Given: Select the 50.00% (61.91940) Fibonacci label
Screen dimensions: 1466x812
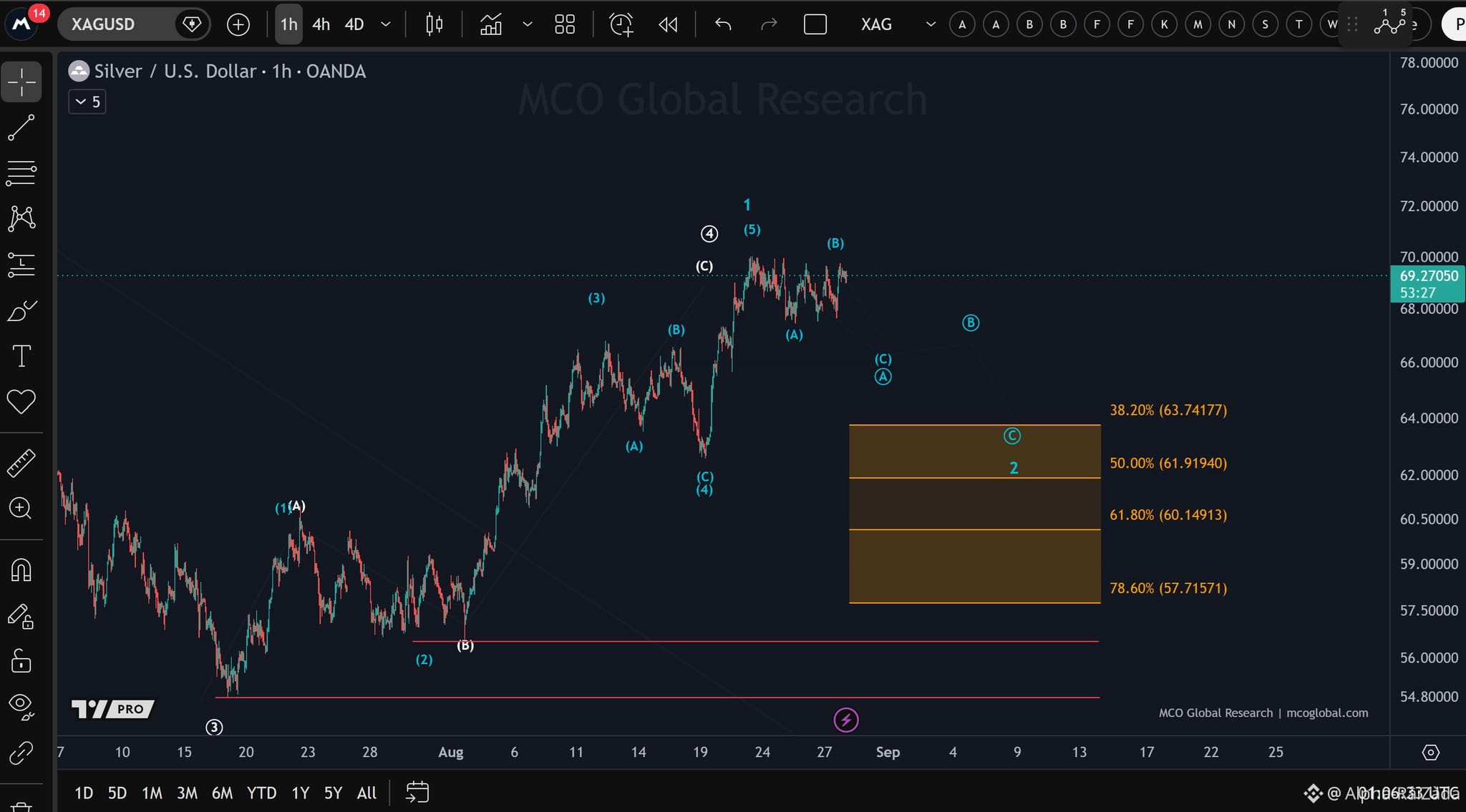Looking at the screenshot, I should pyautogui.click(x=1168, y=463).
